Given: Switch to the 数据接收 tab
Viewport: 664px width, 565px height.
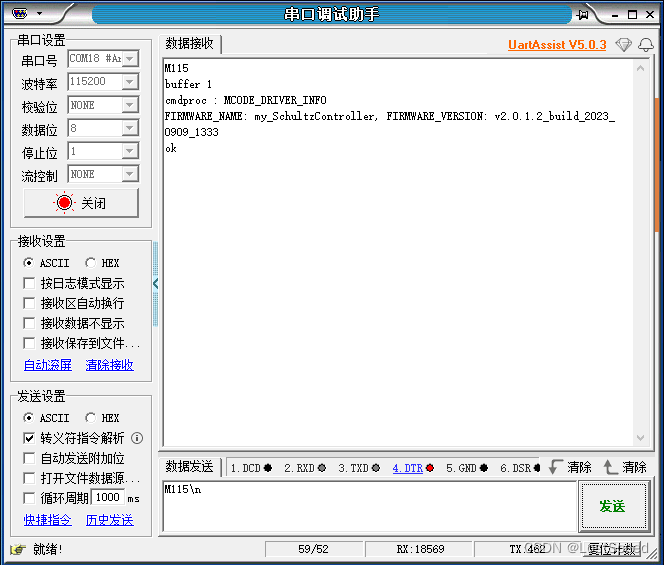Looking at the screenshot, I should [x=189, y=44].
